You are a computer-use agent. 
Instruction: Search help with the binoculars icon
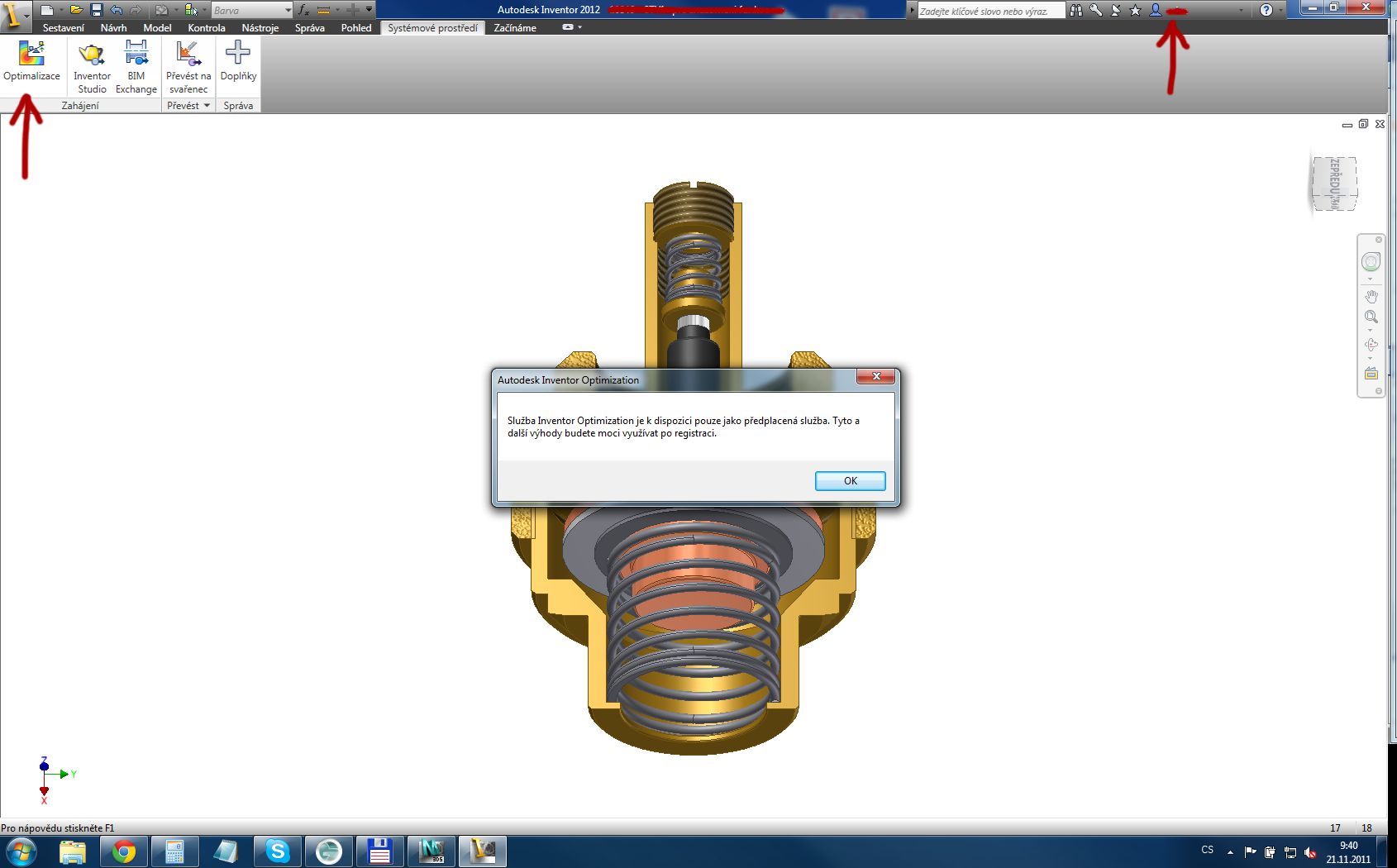(x=1075, y=10)
